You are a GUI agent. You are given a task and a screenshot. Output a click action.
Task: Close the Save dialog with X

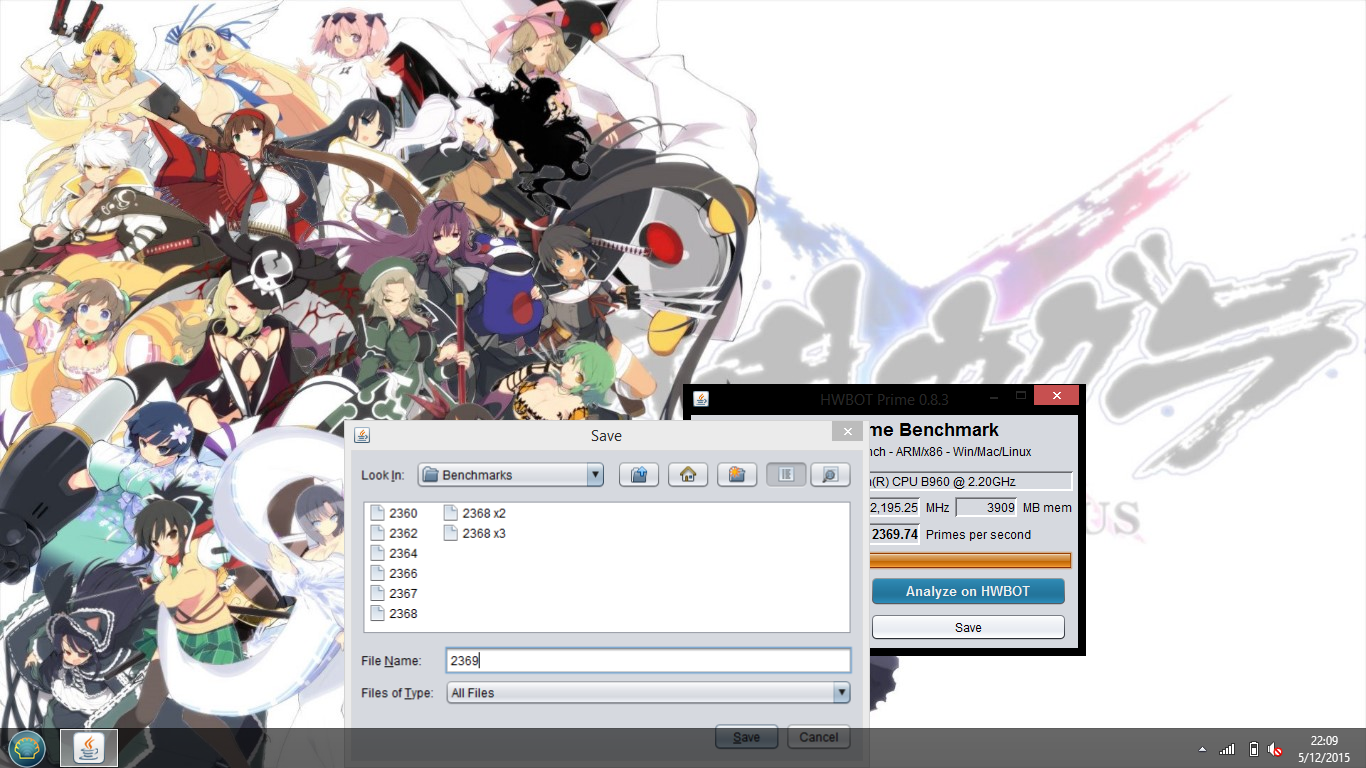tap(847, 432)
